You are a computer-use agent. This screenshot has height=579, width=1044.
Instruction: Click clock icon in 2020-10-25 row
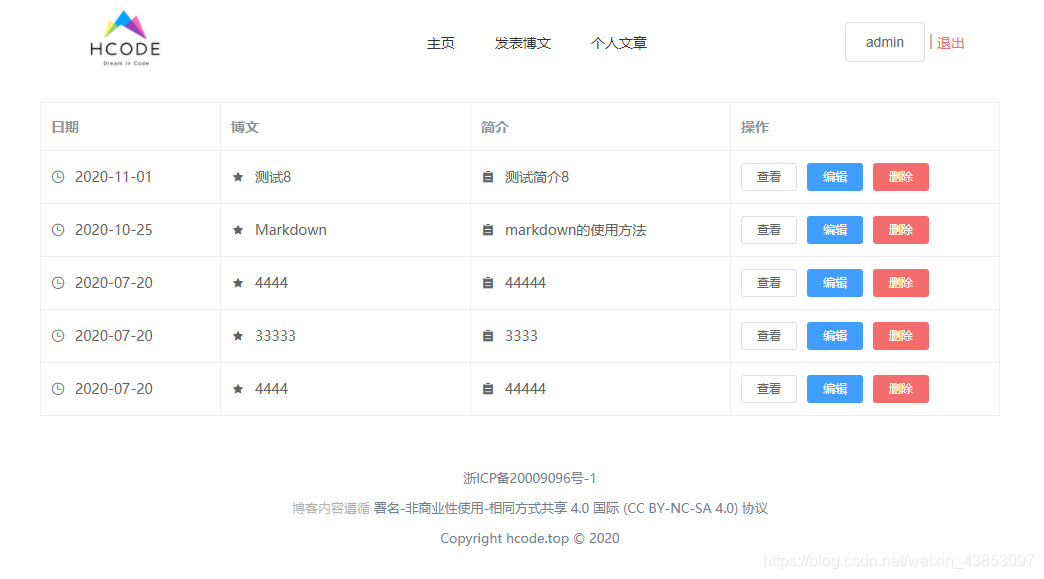(x=58, y=230)
